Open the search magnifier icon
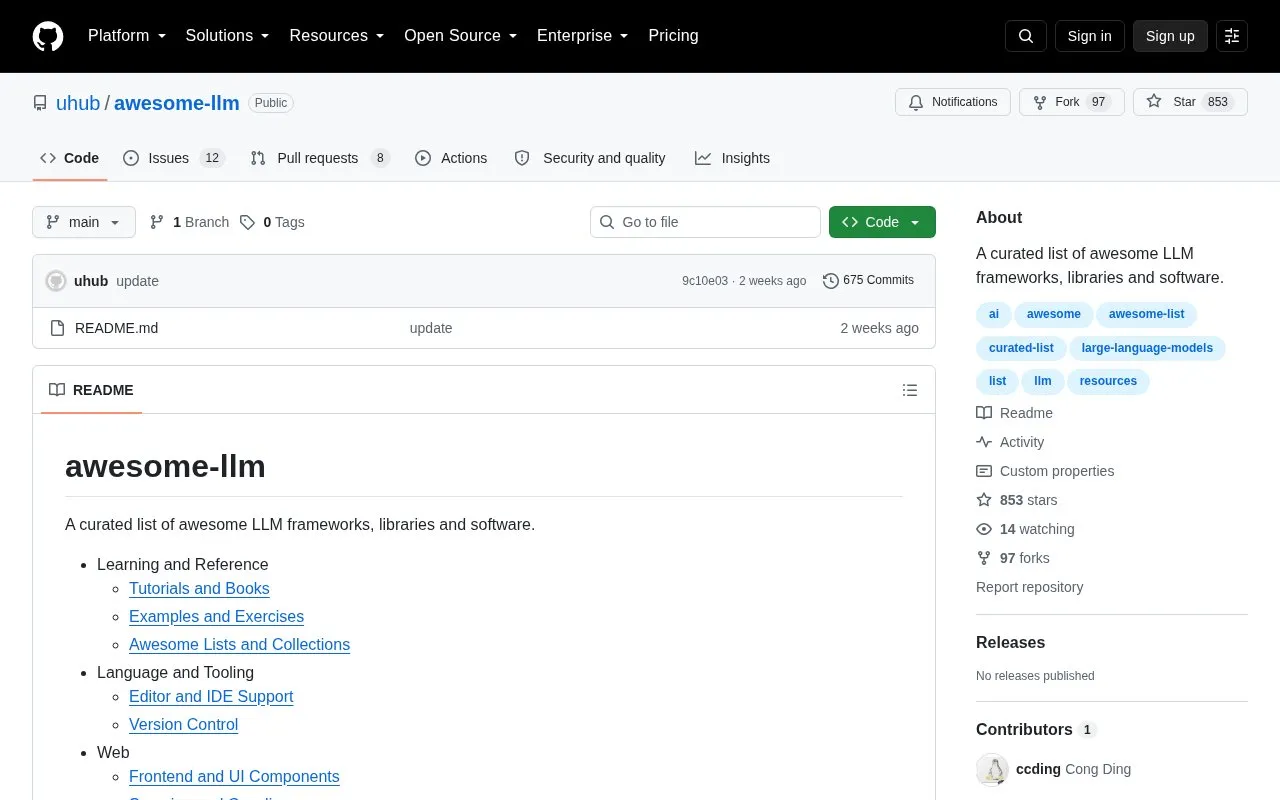 click(x=1026, y=36)
